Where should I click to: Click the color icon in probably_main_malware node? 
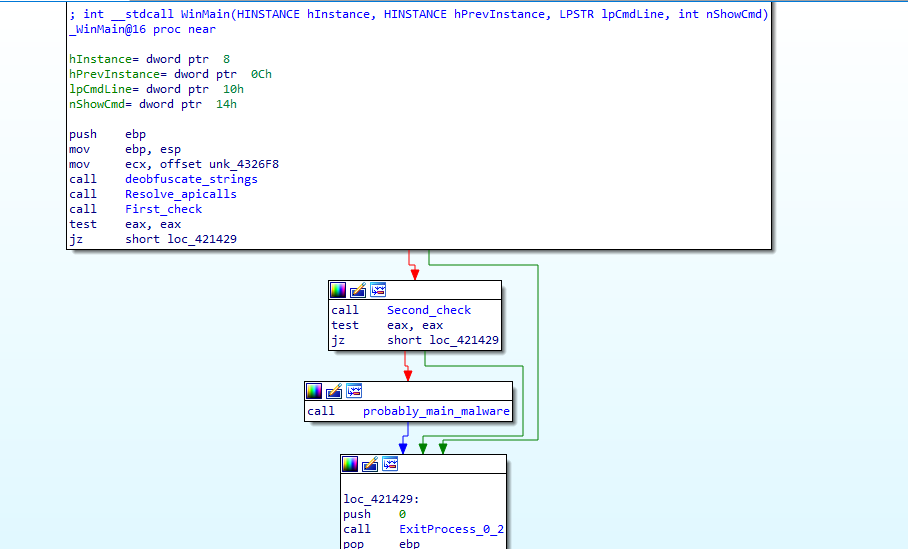[314, 391]
